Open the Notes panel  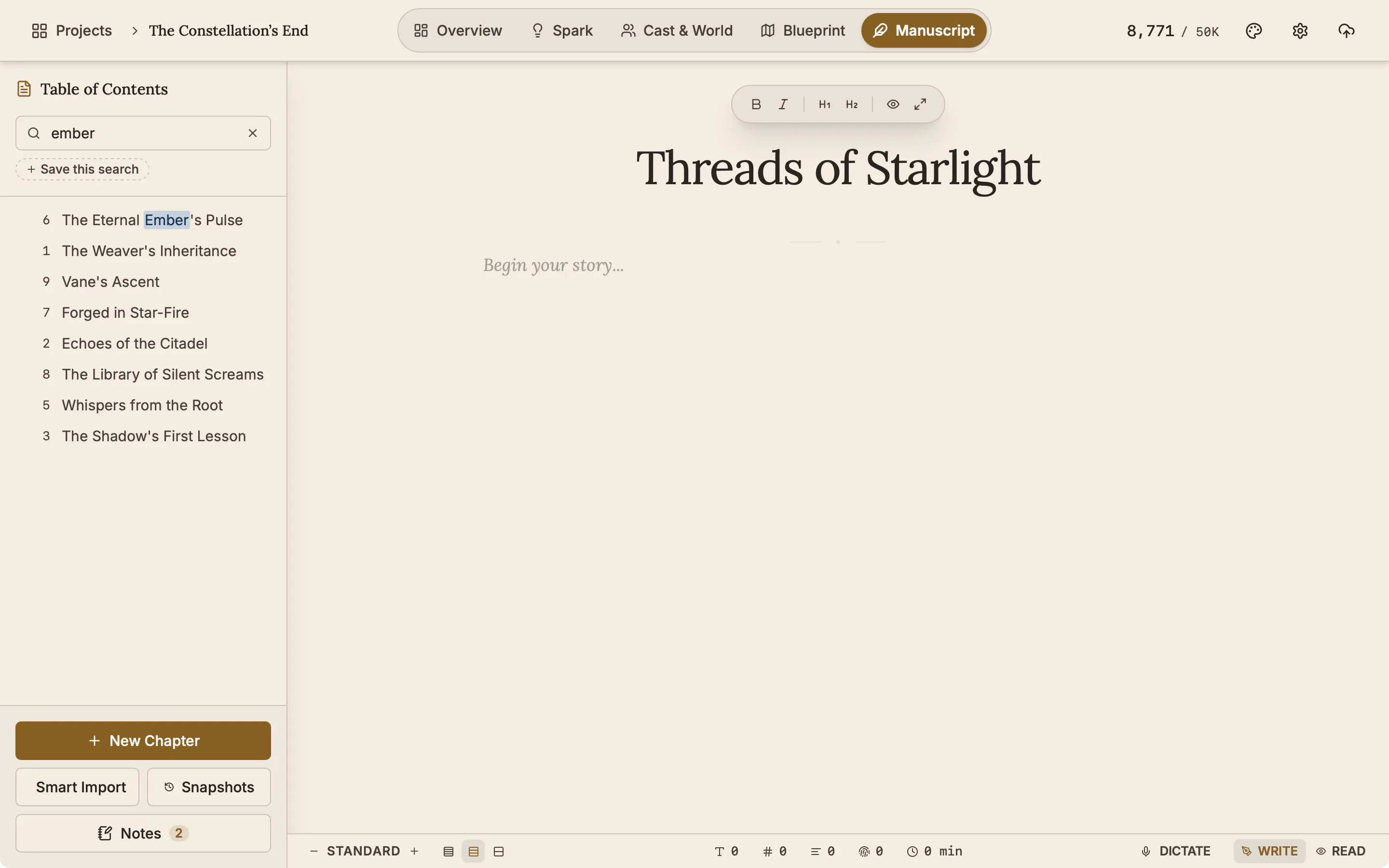click(143, 833)
